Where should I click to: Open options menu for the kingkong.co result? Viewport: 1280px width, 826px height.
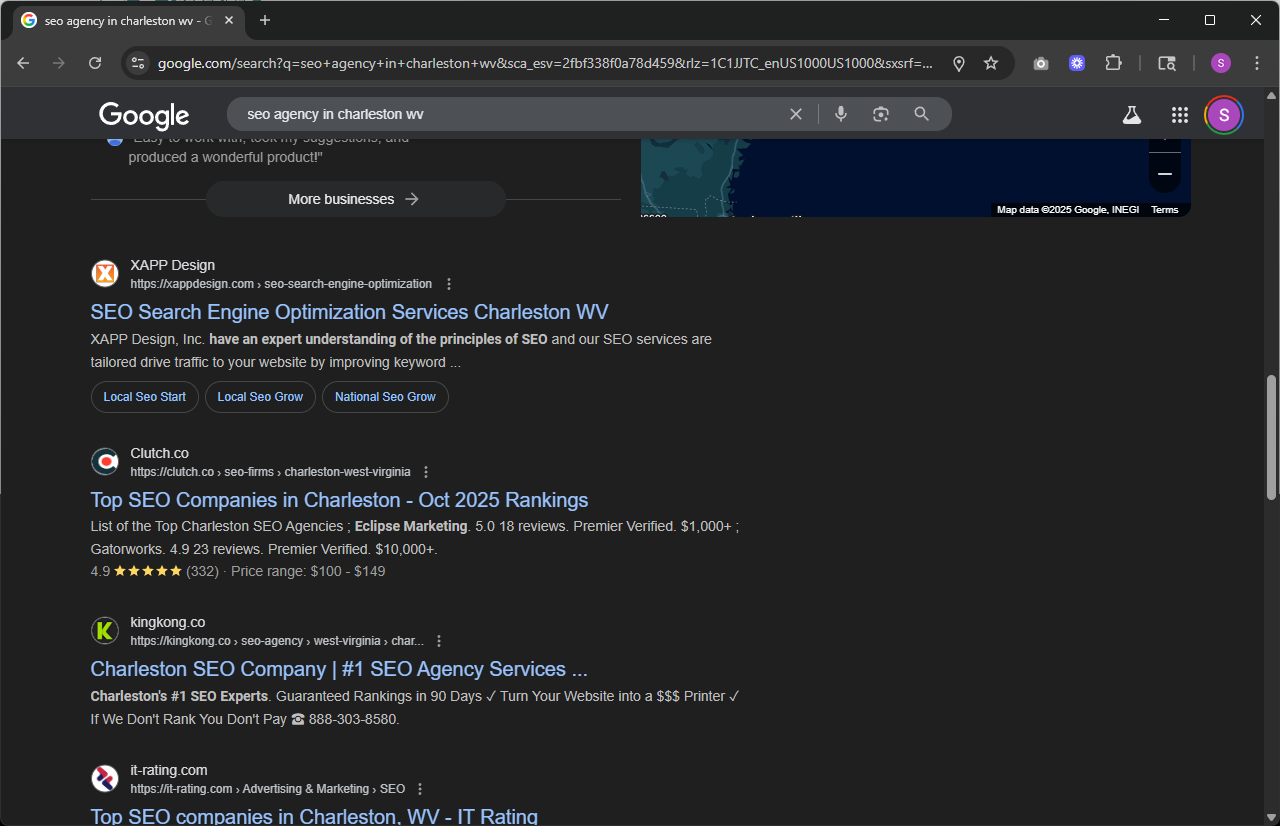[x=439, y=641]
